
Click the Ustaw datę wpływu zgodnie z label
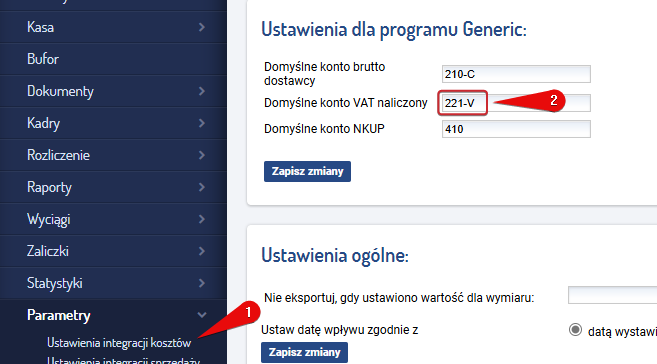(x=340, y=330)
